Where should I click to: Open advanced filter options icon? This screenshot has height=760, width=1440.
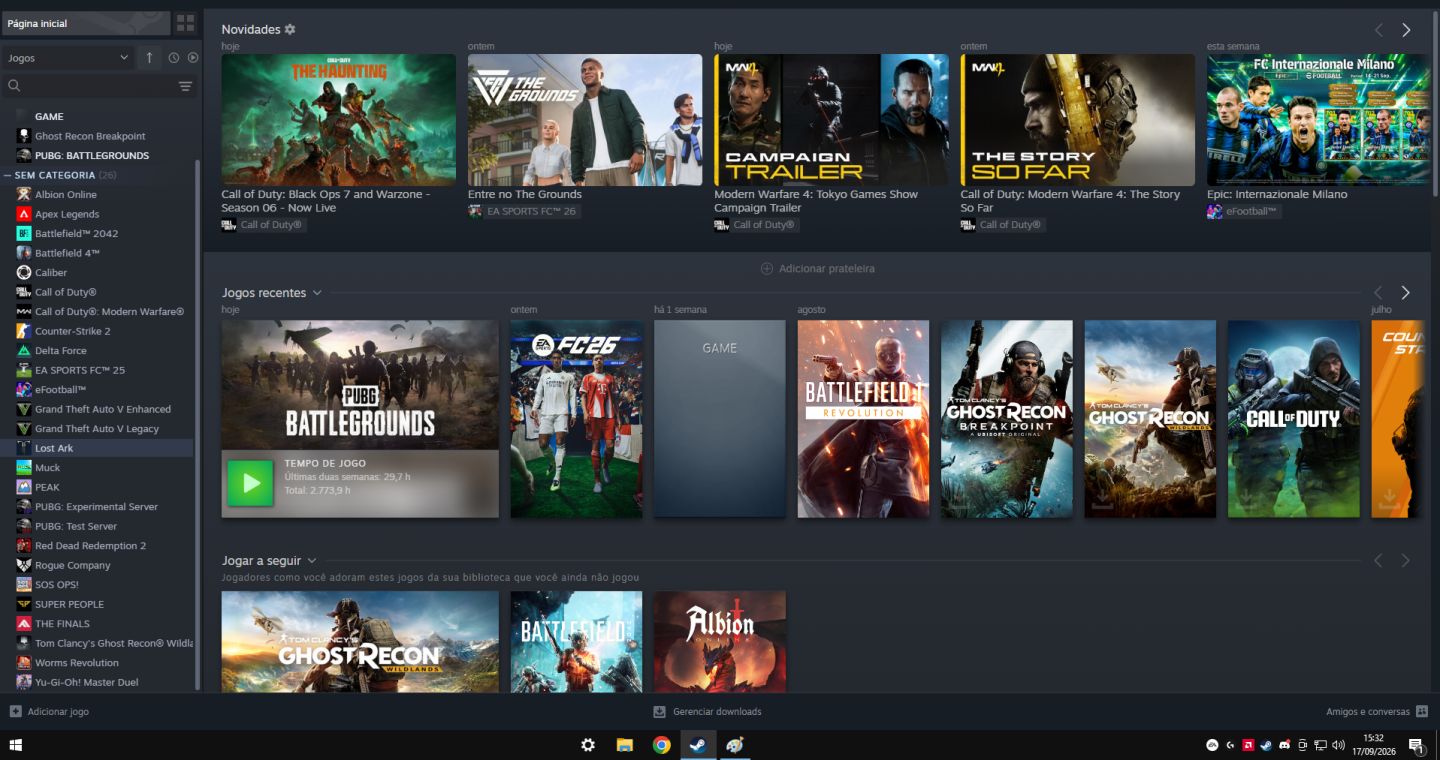pos(185,86)
